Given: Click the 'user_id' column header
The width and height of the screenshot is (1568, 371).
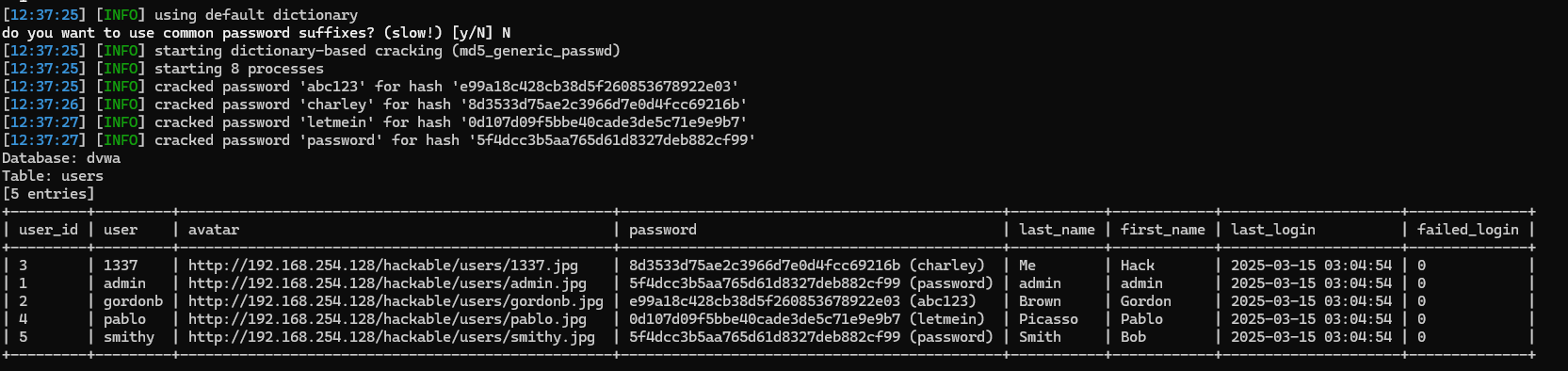Looking at the screenshot, I should pyautogui.click(x=48, y=230).
